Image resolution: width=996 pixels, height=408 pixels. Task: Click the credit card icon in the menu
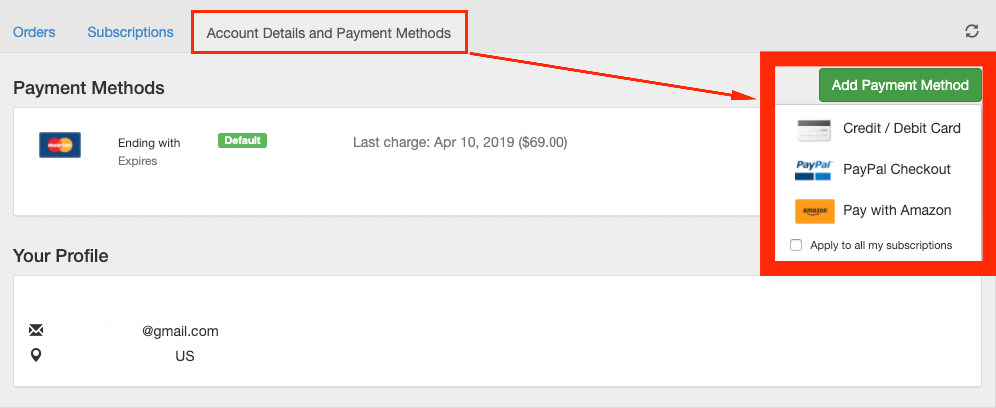point(813,129)
